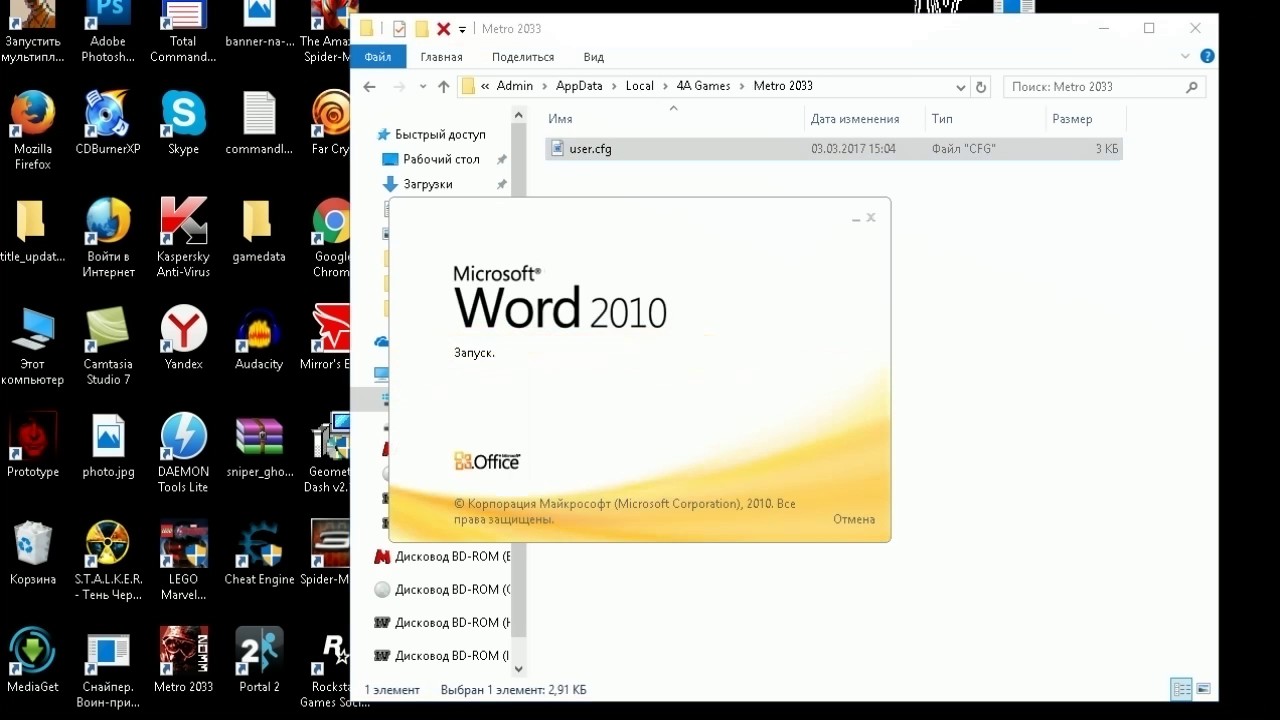
Task: Open Audacity desktop shortcut
Action: point(258,338)
